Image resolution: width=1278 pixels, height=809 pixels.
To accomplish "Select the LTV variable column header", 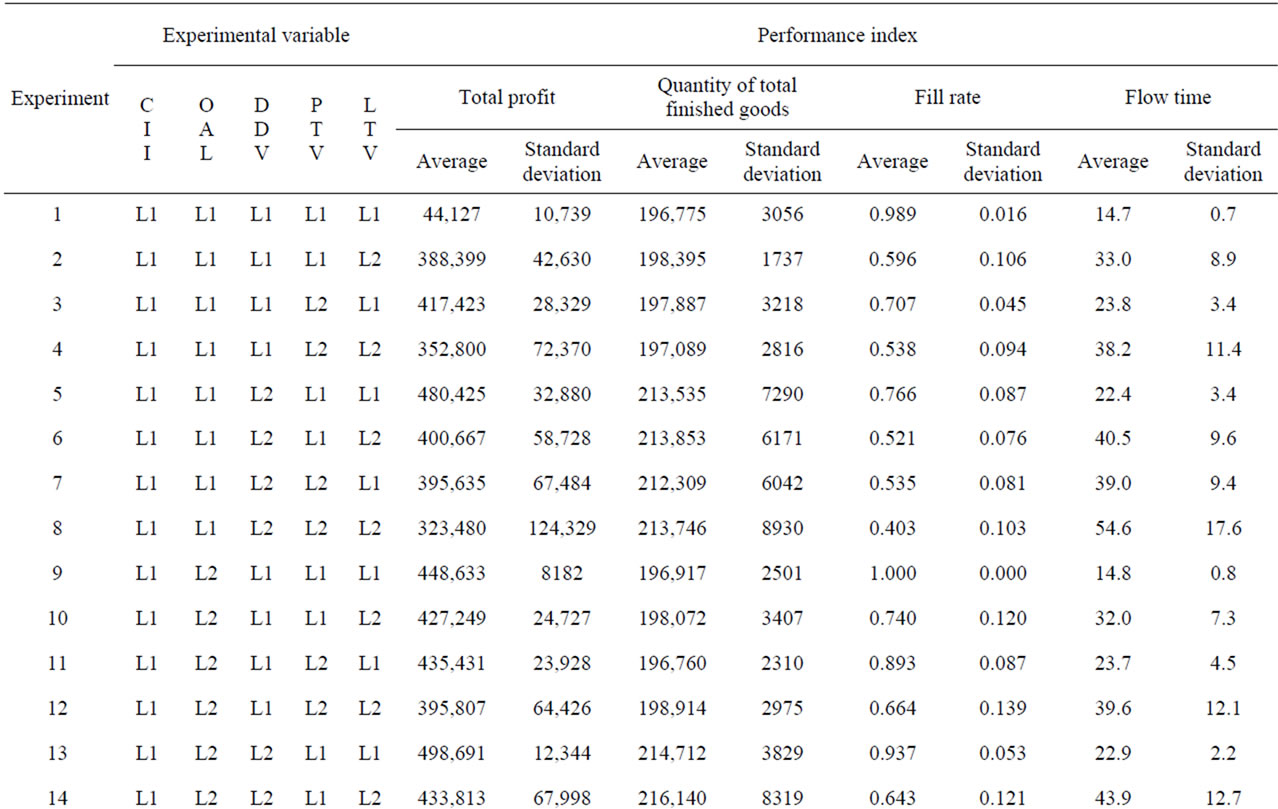I will click(370, 130).
